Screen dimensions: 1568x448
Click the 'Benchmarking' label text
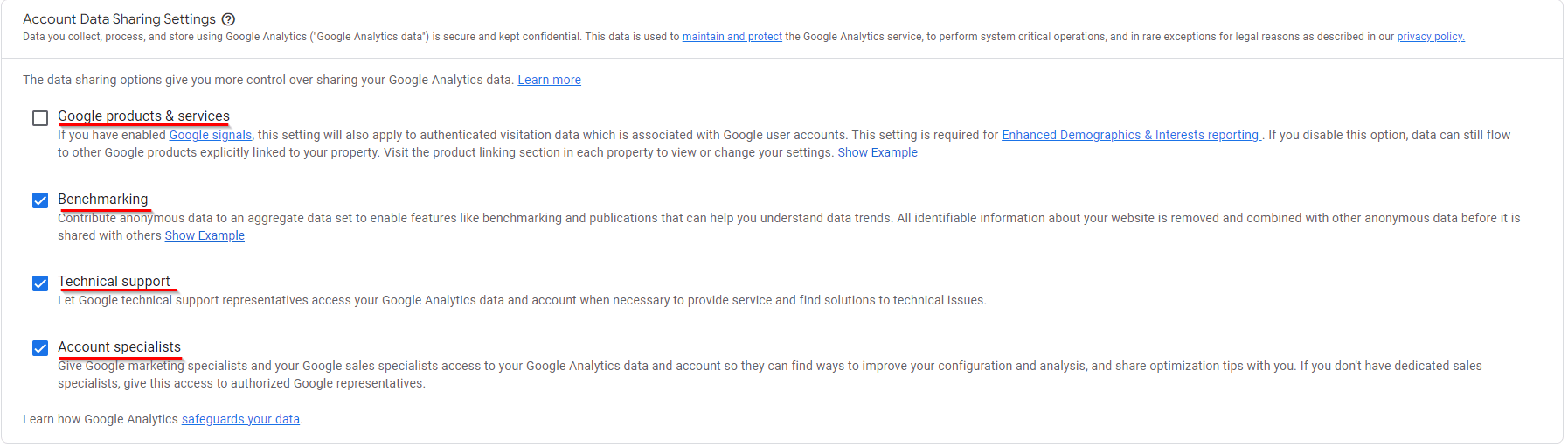point(103,199)
